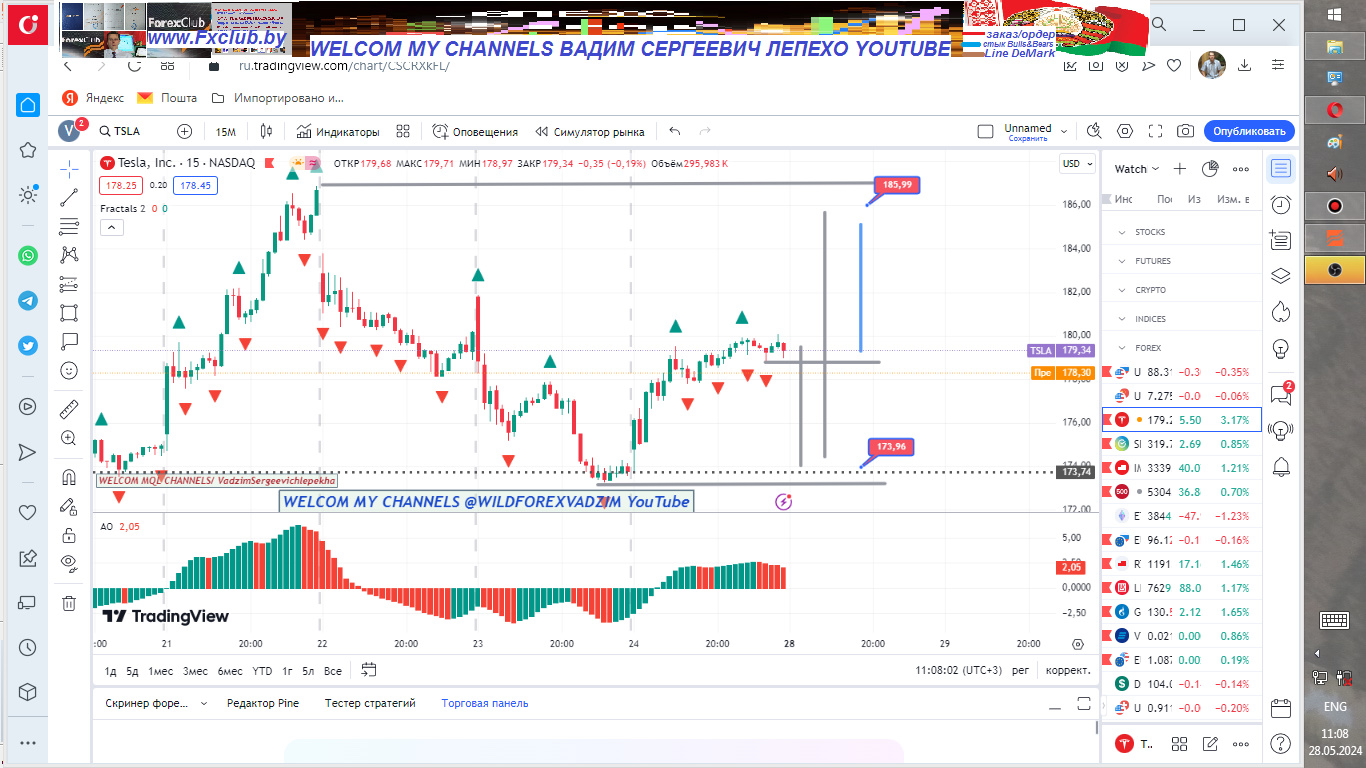Image resolution: width=1366 pixels, height=768 pixels.
Task: Select the YTD date range
Action: pyautogui.click(x=262, y=671)
